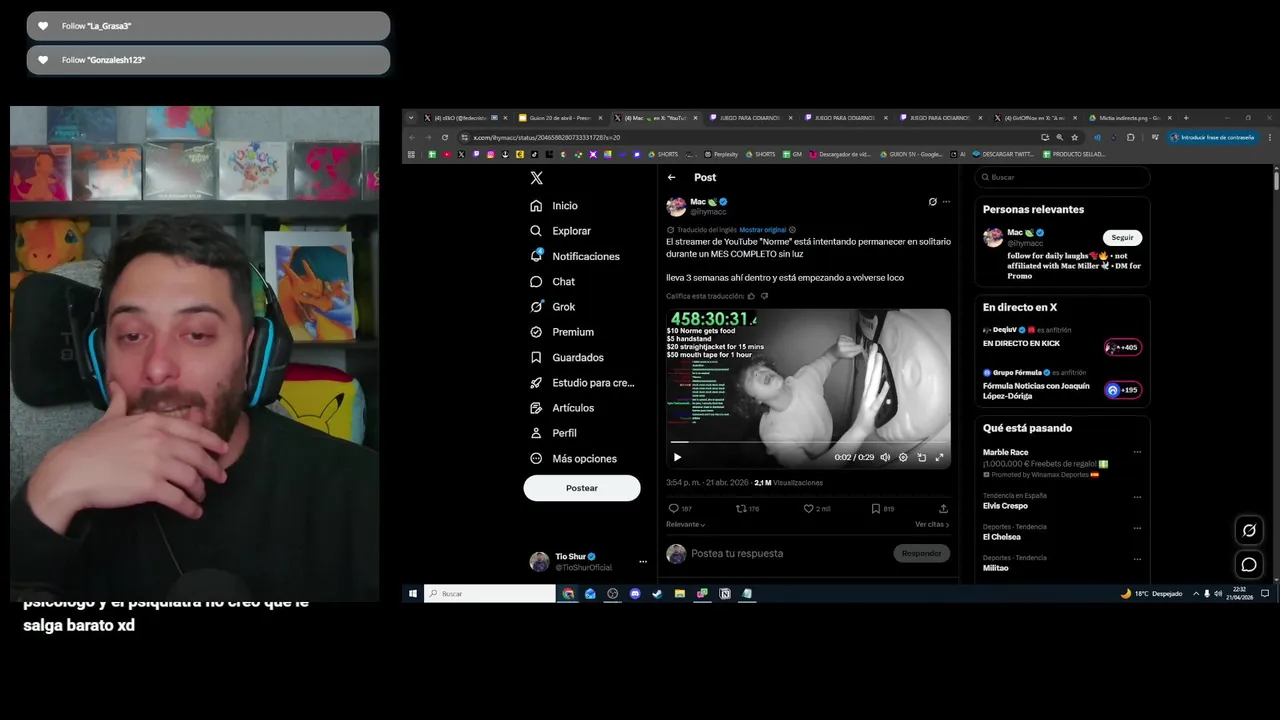Open video settings gear
This screenshot has width=1280, height=720.
coord(903,457)
